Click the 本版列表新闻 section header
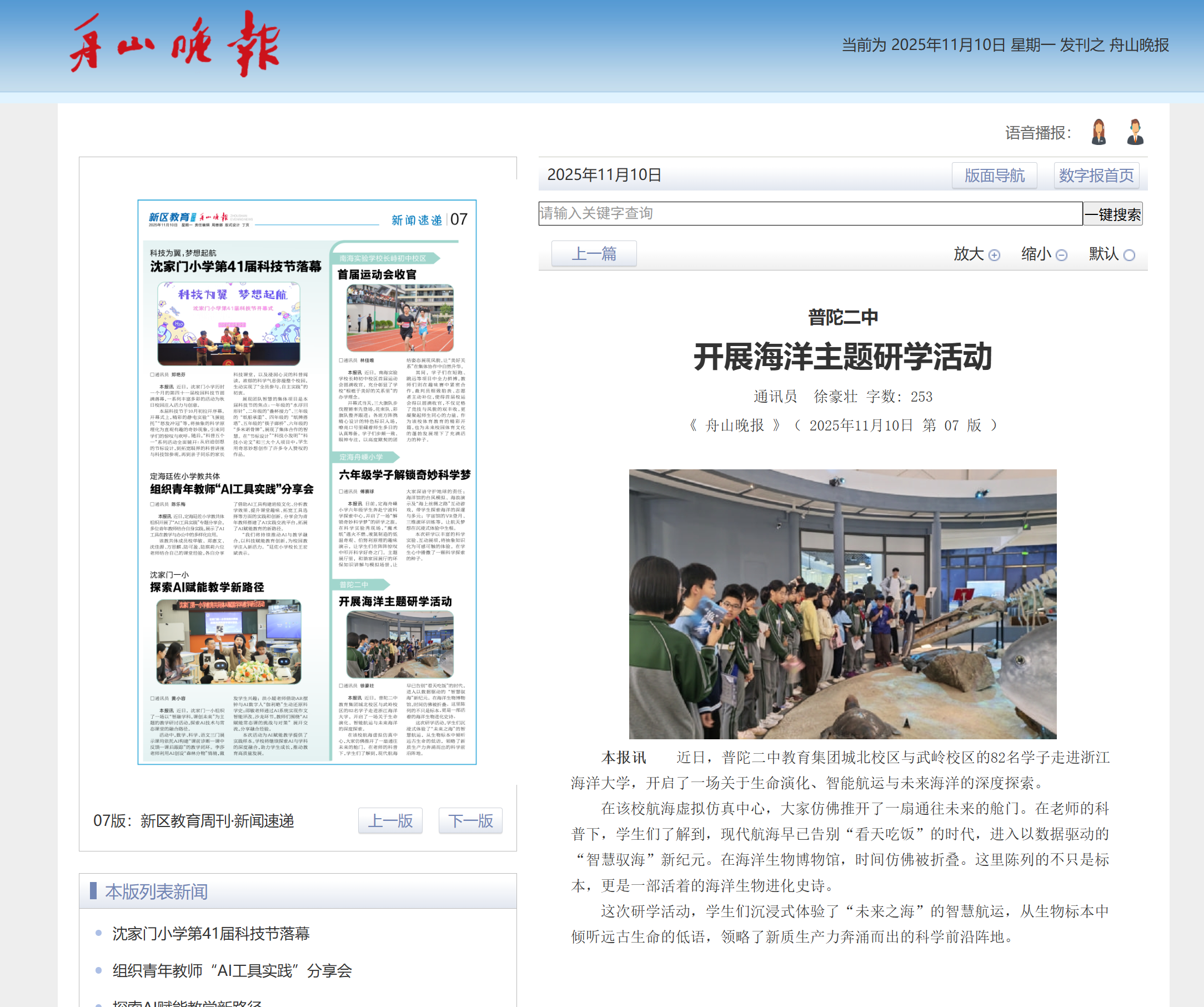 [156, 891]
